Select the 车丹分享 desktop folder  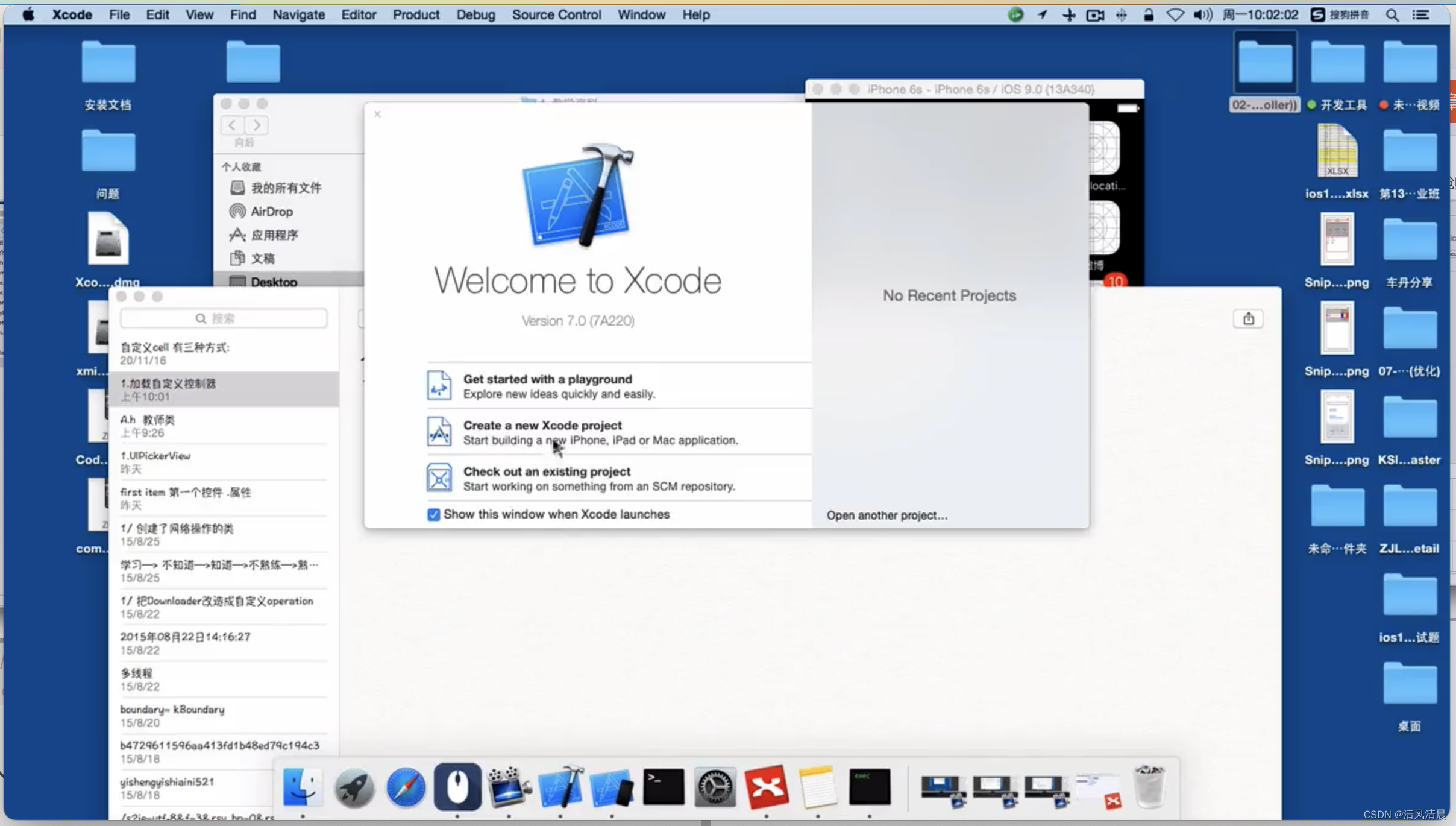coord(1410,252)
